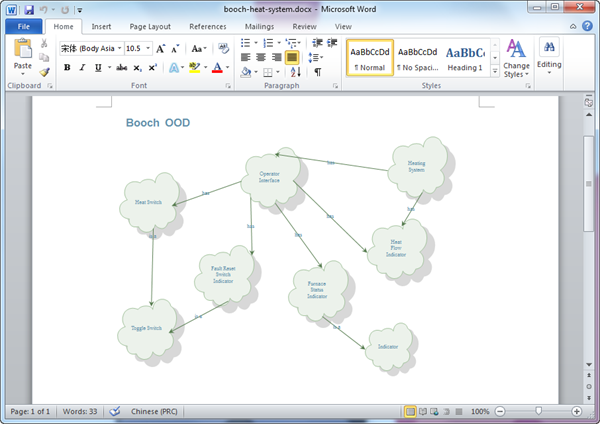
Task: Click the Bullets list icon
Action: [245, 42]
